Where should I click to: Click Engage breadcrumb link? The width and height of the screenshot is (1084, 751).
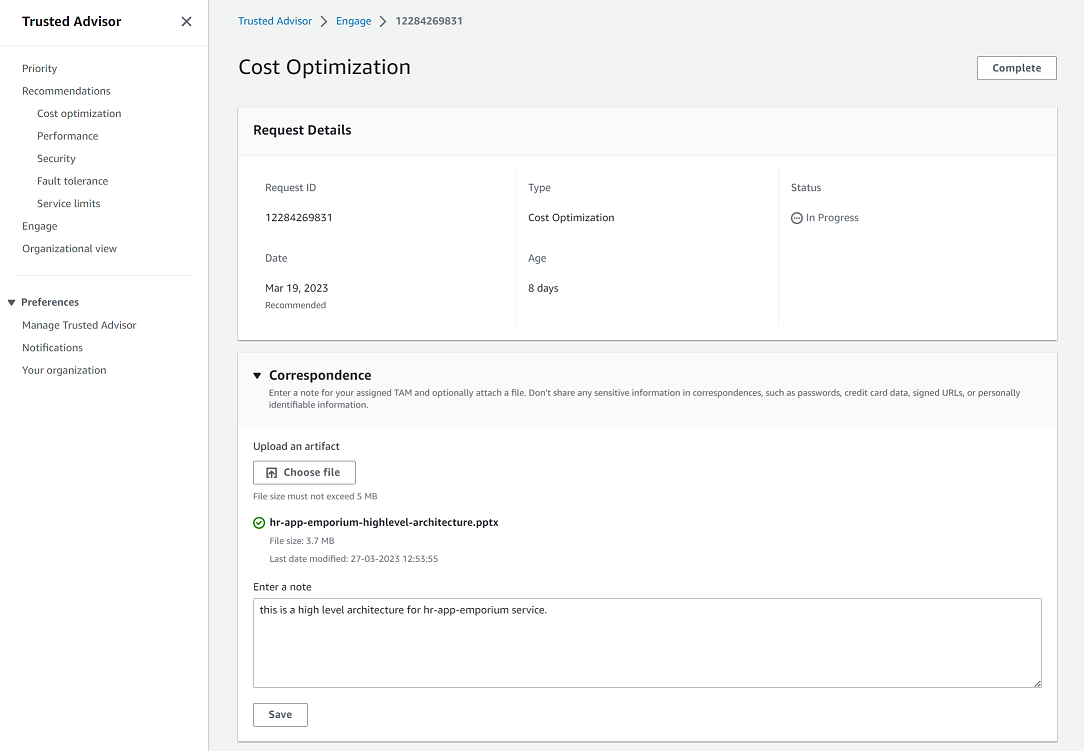point(353,21)
